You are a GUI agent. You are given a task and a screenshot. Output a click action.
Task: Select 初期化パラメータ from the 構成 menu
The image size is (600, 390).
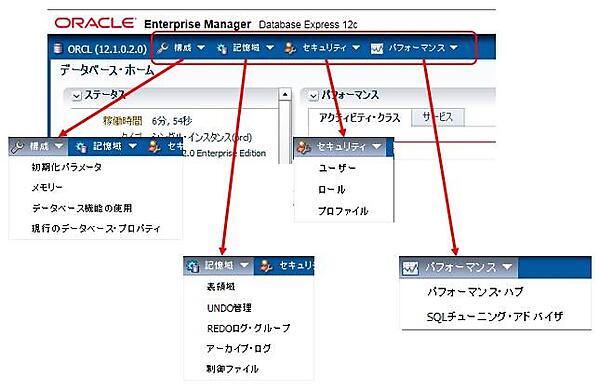67,167
